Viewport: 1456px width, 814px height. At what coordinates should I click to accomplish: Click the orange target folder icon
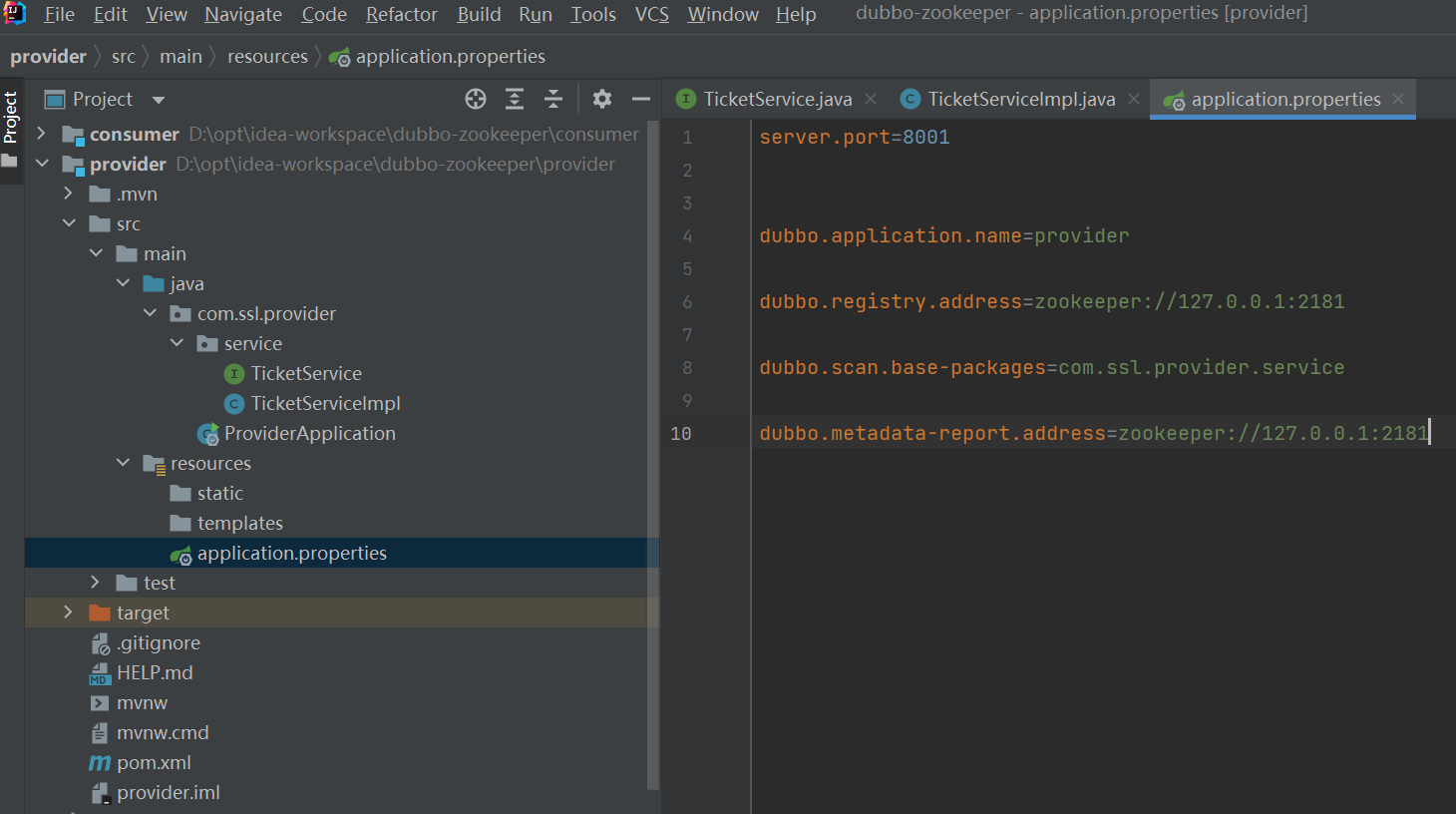point(99,612)
